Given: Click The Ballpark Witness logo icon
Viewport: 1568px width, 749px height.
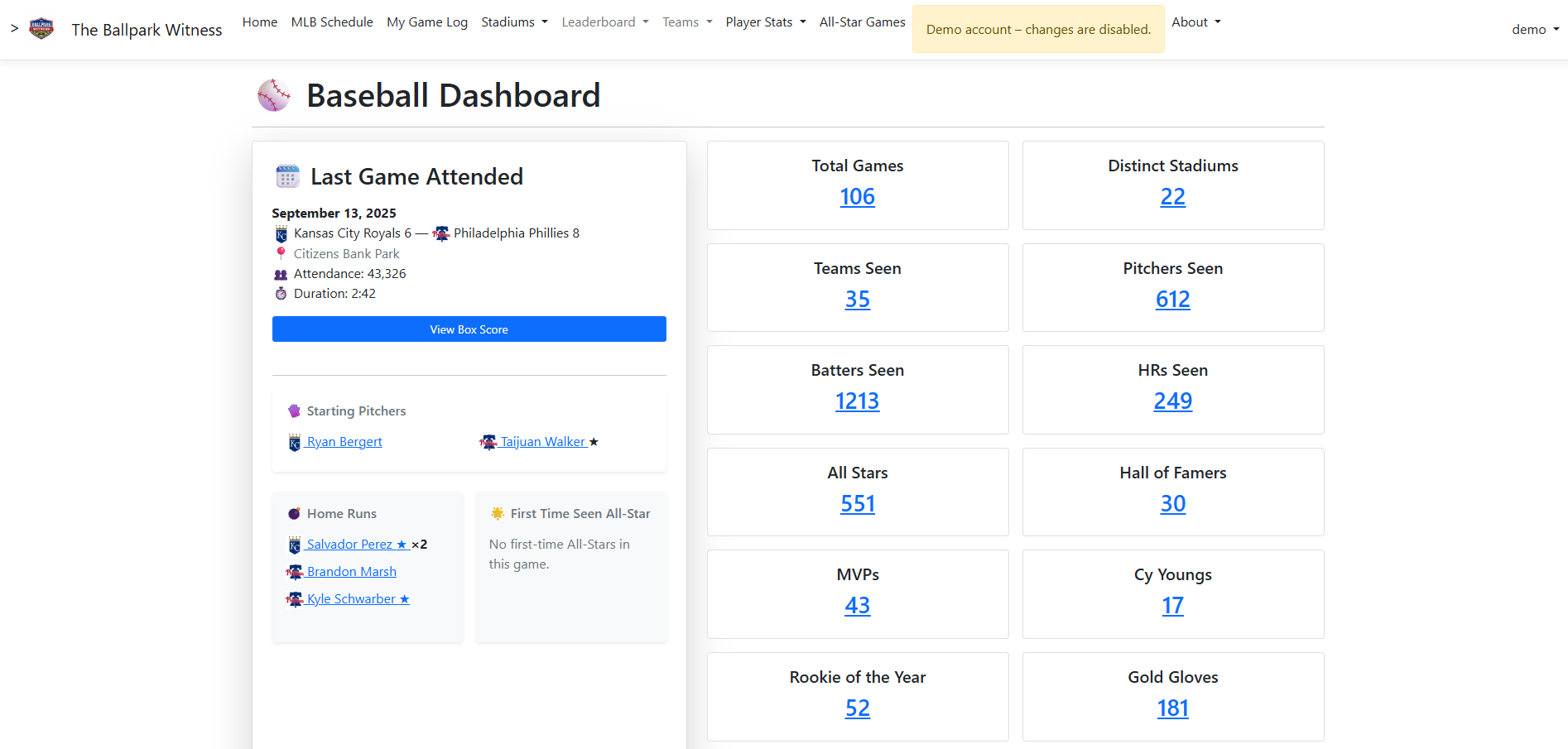Looking at the screenshot, I should click(x=41, y=29).
